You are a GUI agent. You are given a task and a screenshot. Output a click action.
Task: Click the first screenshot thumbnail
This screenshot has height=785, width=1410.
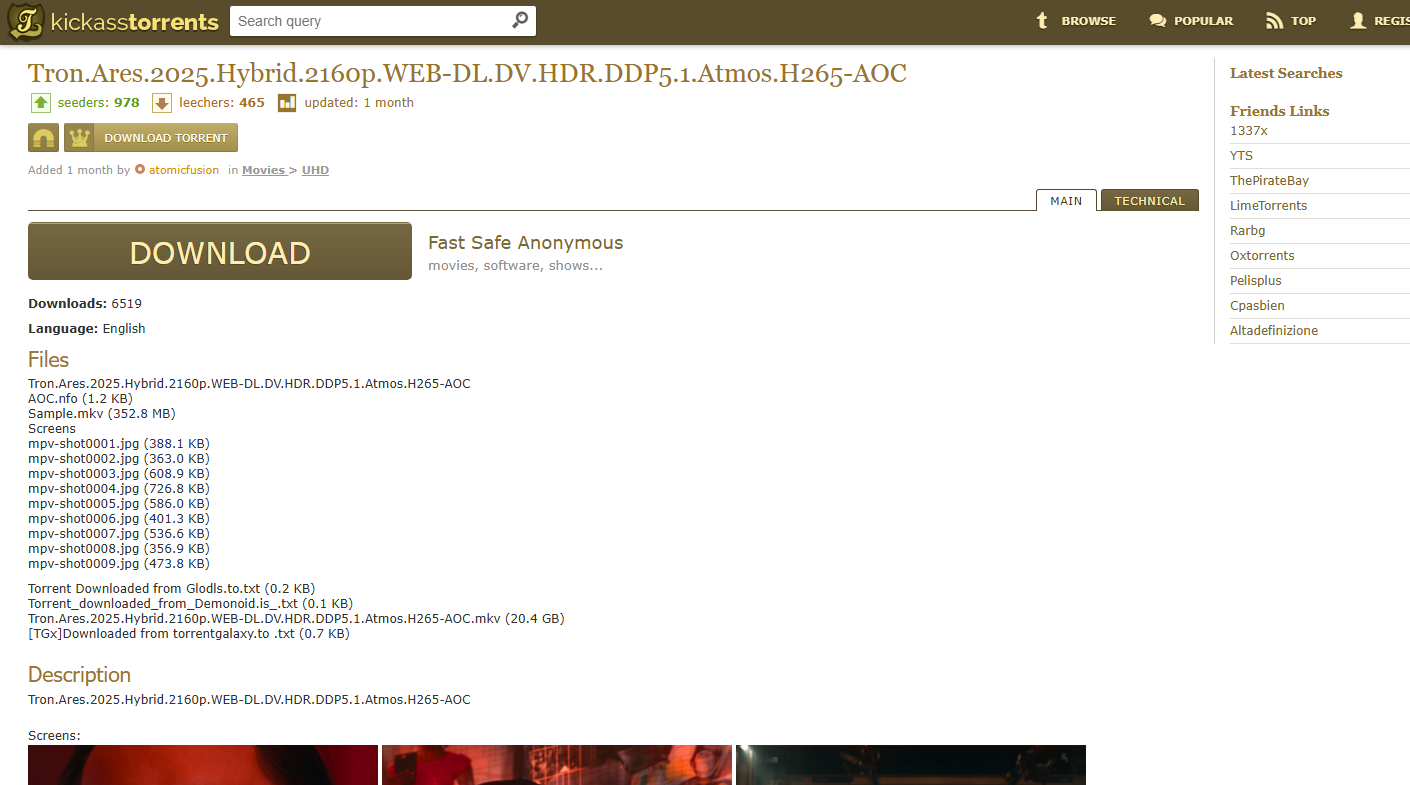203,765
